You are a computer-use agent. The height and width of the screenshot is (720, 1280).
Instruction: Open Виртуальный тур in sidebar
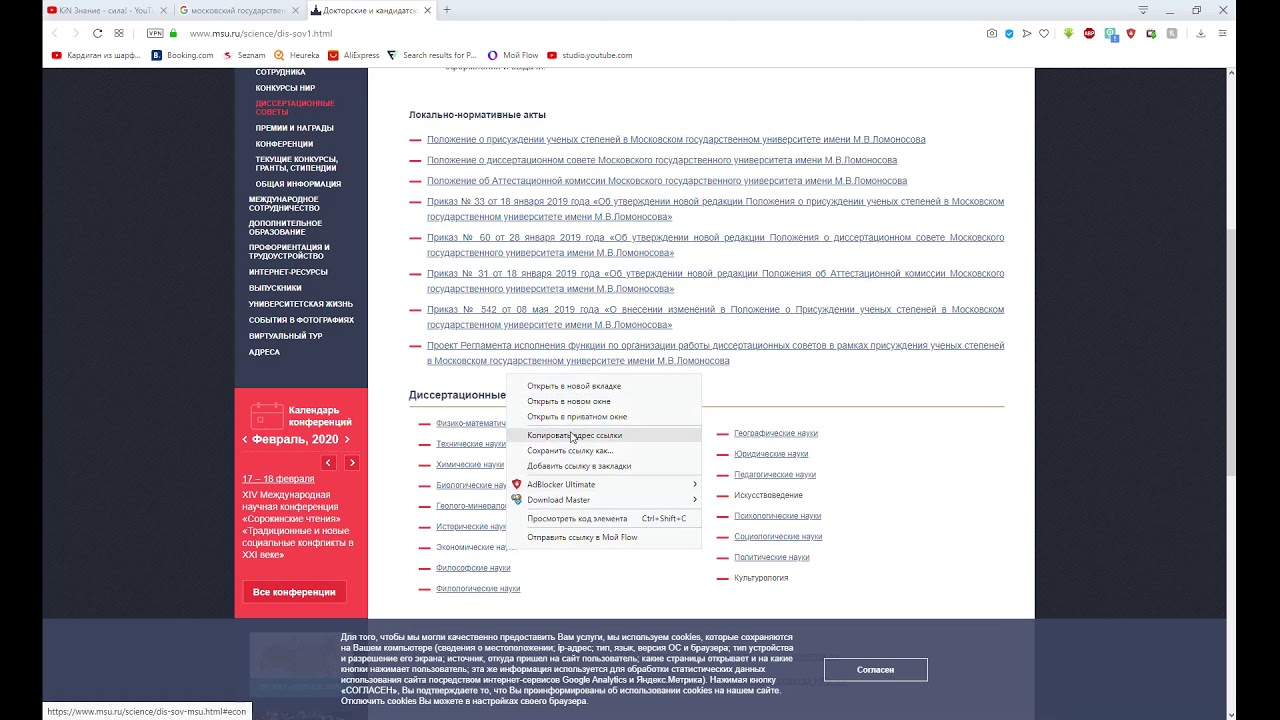coord(285,336)
